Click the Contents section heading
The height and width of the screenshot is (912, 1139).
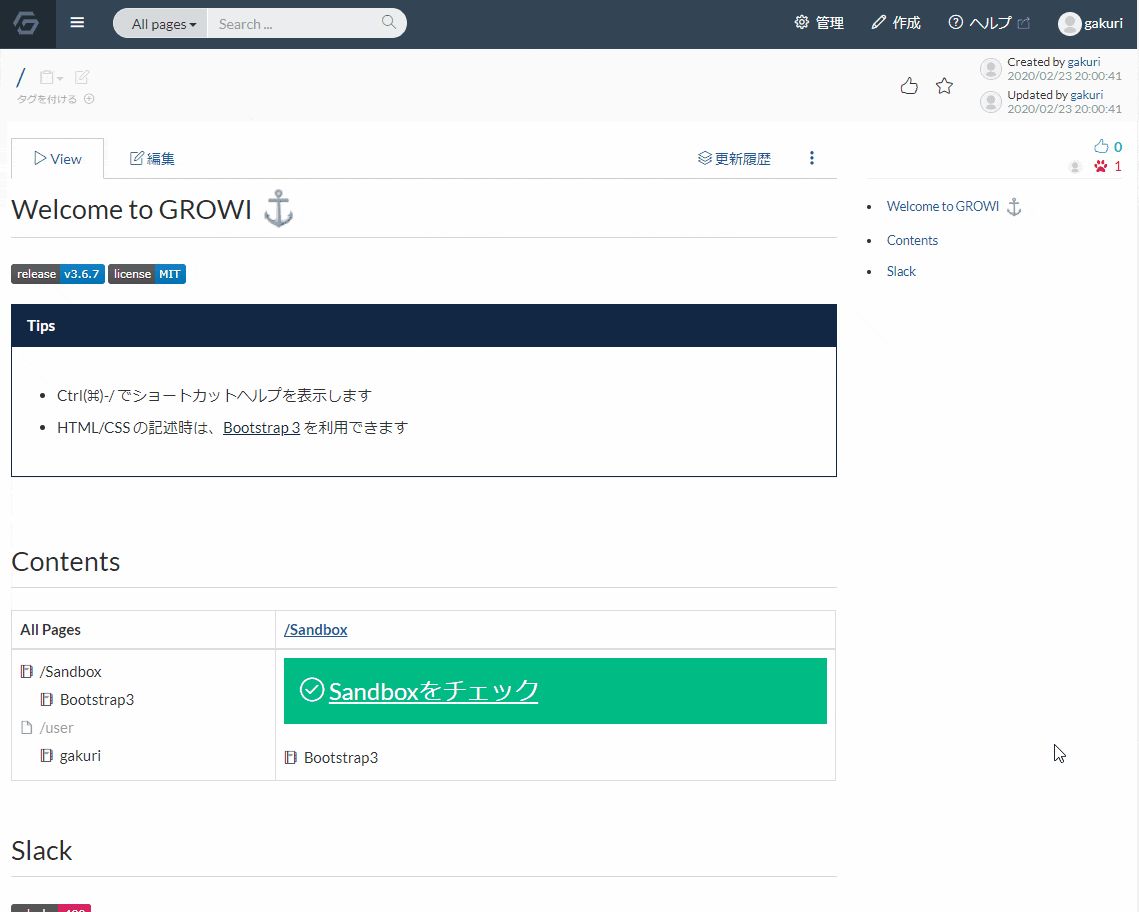[65, 561]
